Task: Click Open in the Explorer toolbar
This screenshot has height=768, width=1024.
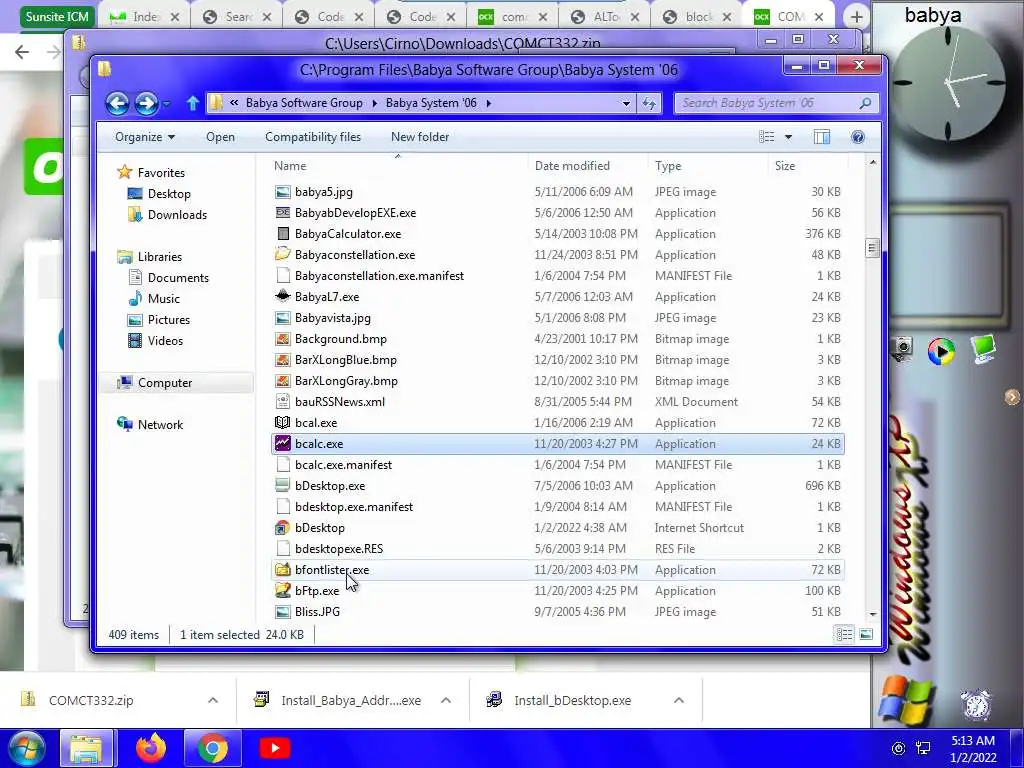Action: [x=220, y=136]
